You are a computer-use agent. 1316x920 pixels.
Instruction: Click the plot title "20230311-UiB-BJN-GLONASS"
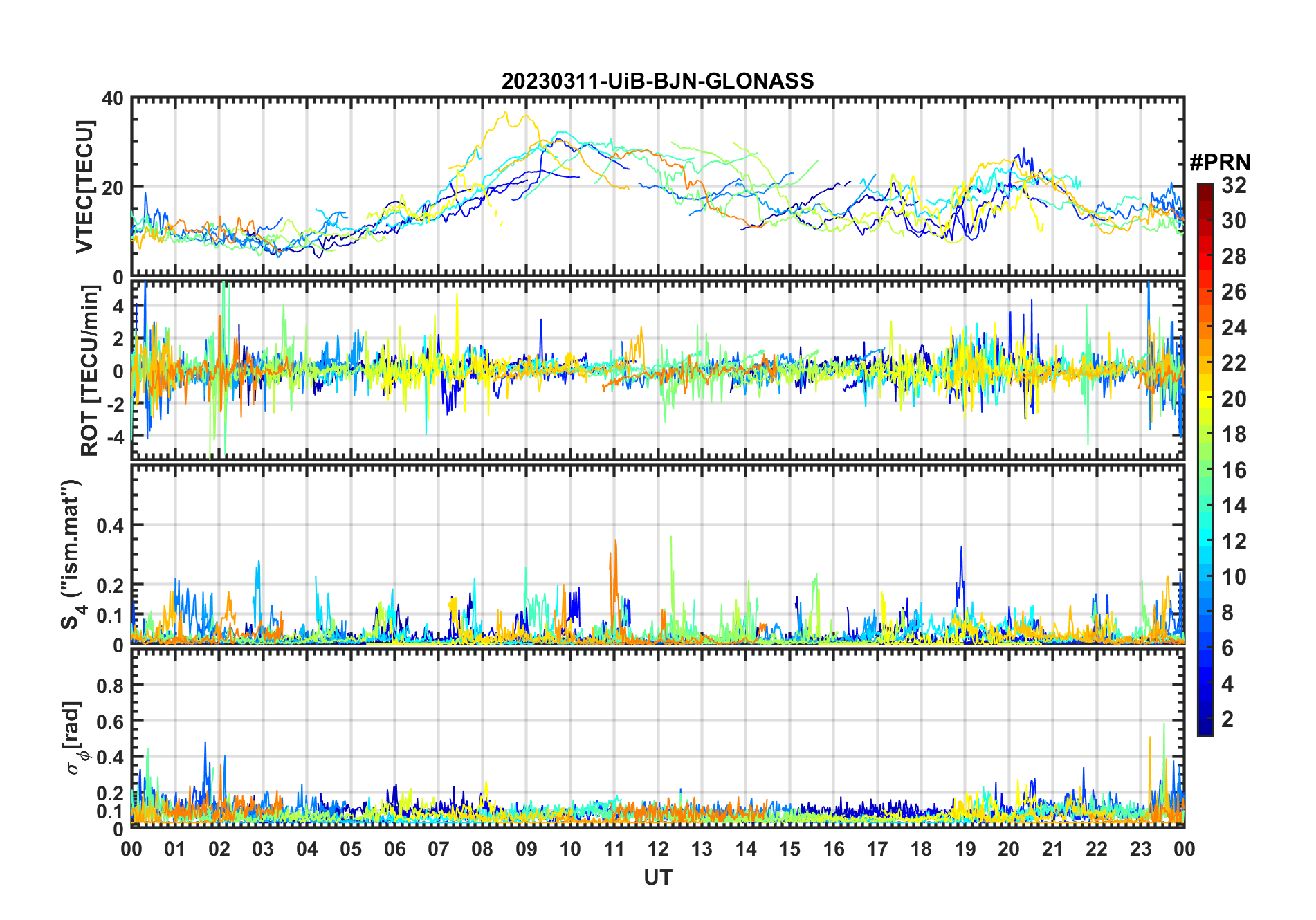pos(657,81)
